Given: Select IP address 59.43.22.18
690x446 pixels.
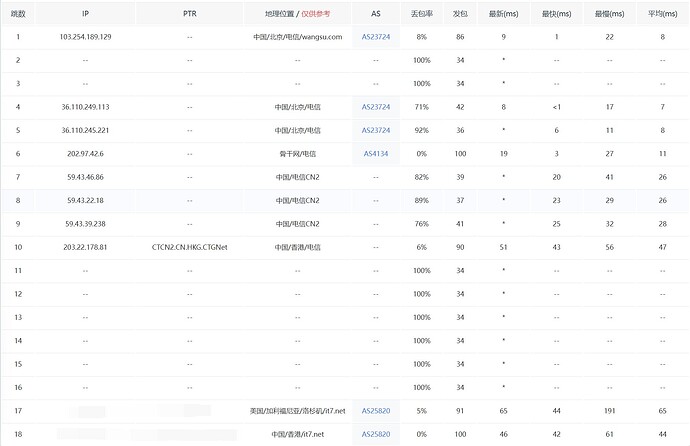Looking at the screenshot, I should click(85, 200).
